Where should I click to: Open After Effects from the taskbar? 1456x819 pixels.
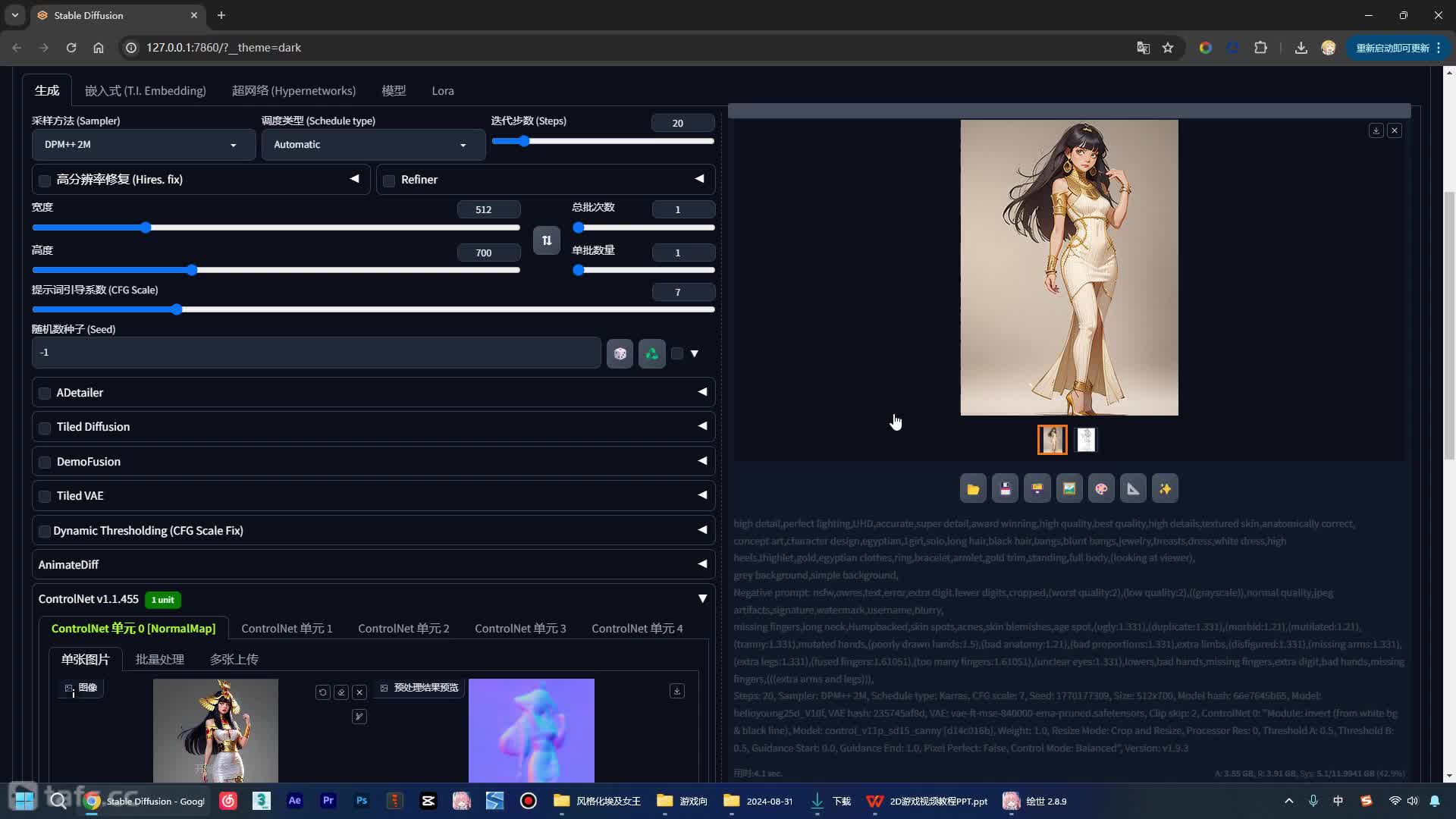point(295,801)
